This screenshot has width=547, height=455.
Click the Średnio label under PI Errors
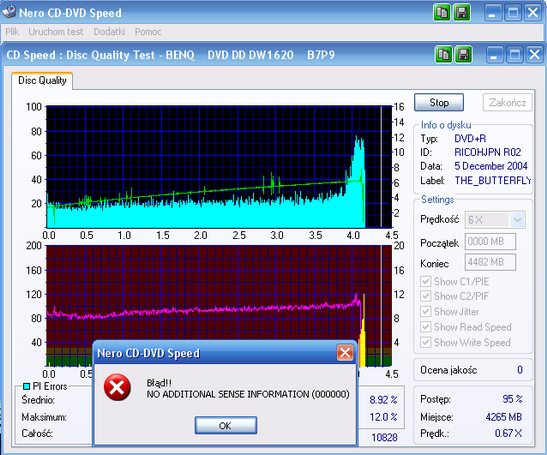point(38,400)
